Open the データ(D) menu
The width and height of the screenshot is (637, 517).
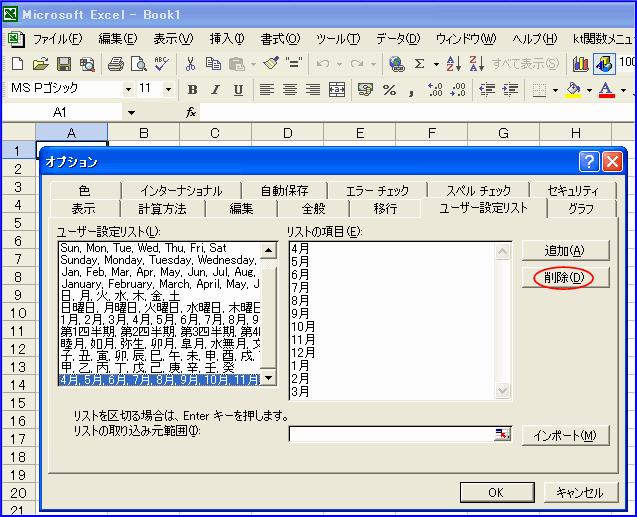398,39
